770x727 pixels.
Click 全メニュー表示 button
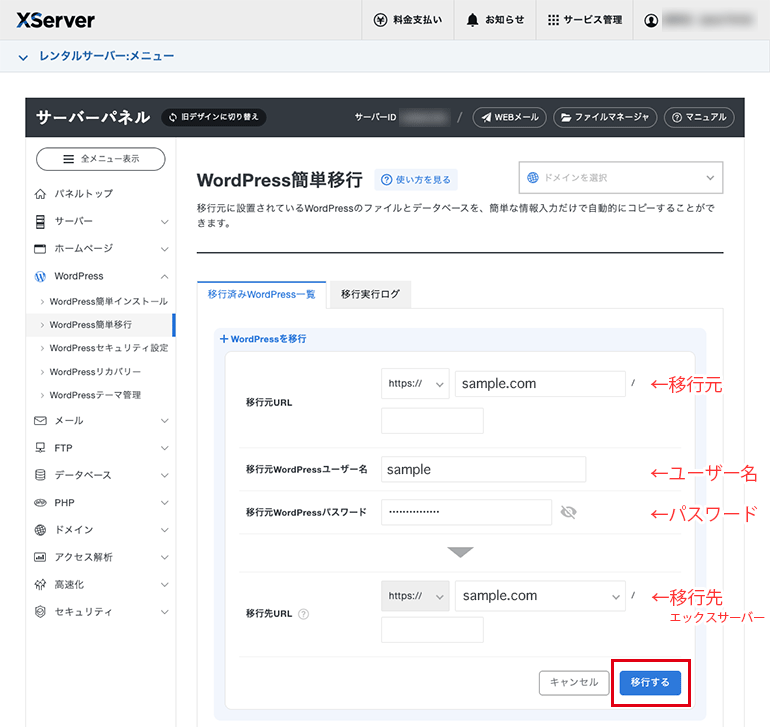(101, 159)
